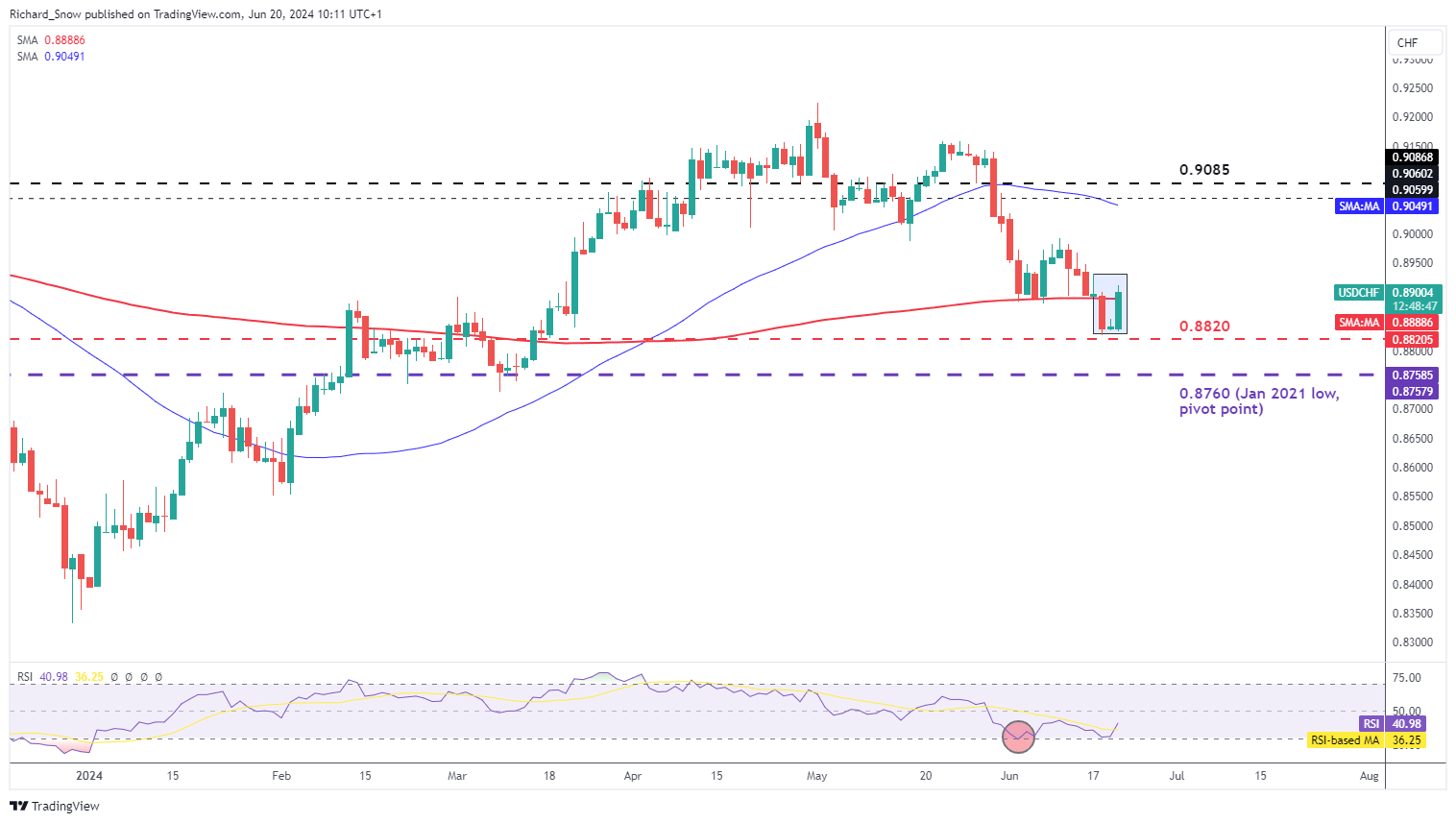This screenshot has height=823, width=1456.
Task: Click the 75.00 RSI axis label
Action: pos(1407,678)
